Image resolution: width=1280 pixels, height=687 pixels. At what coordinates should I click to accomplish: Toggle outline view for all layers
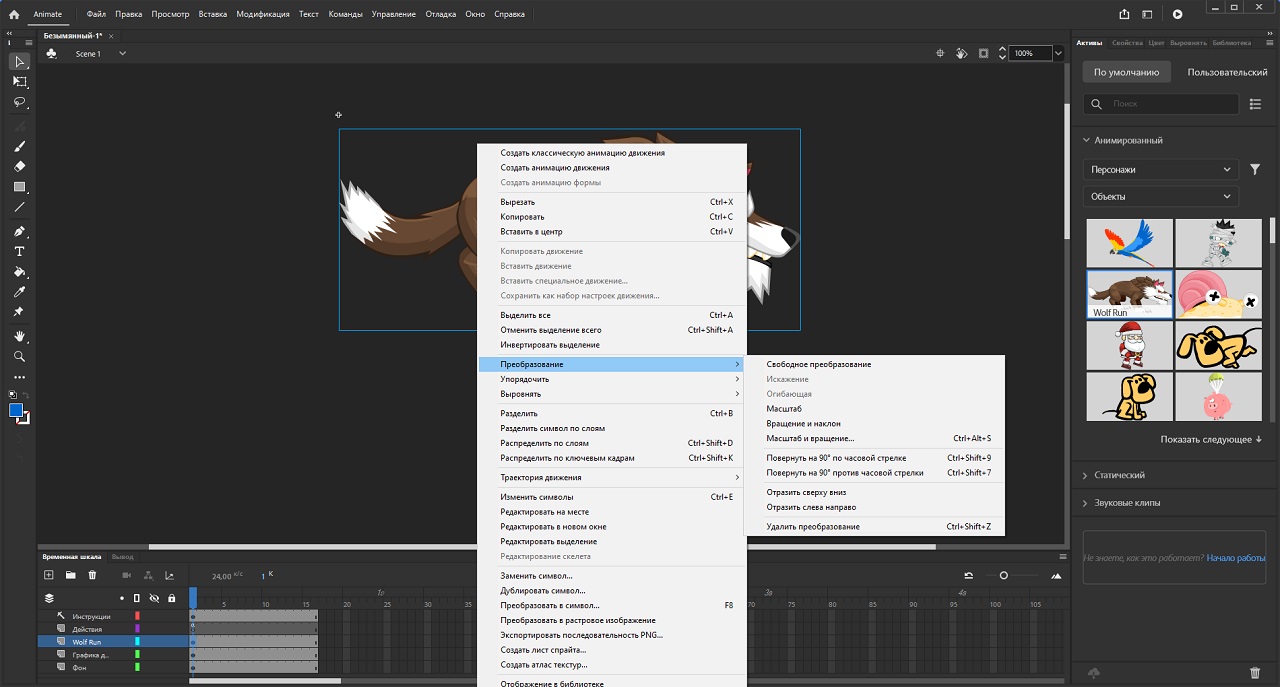(137, 598)
